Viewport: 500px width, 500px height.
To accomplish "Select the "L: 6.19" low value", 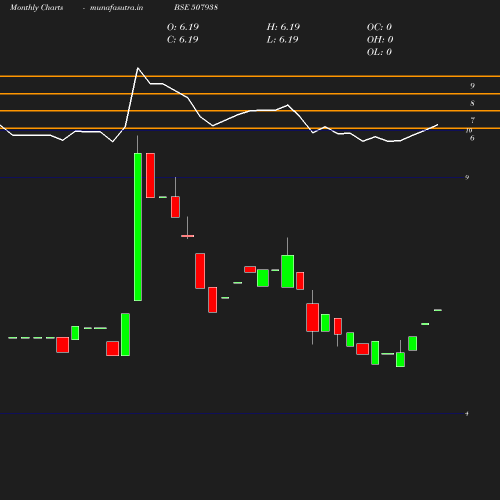I will point(282,40).
